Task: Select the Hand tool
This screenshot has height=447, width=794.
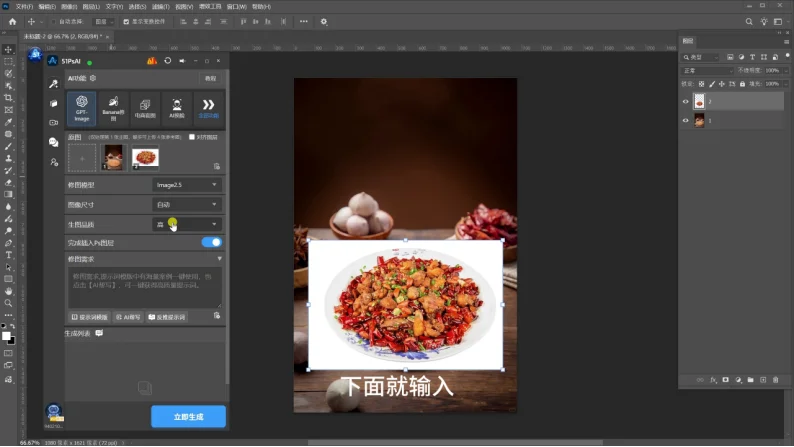Action: [x=9, y=291]
